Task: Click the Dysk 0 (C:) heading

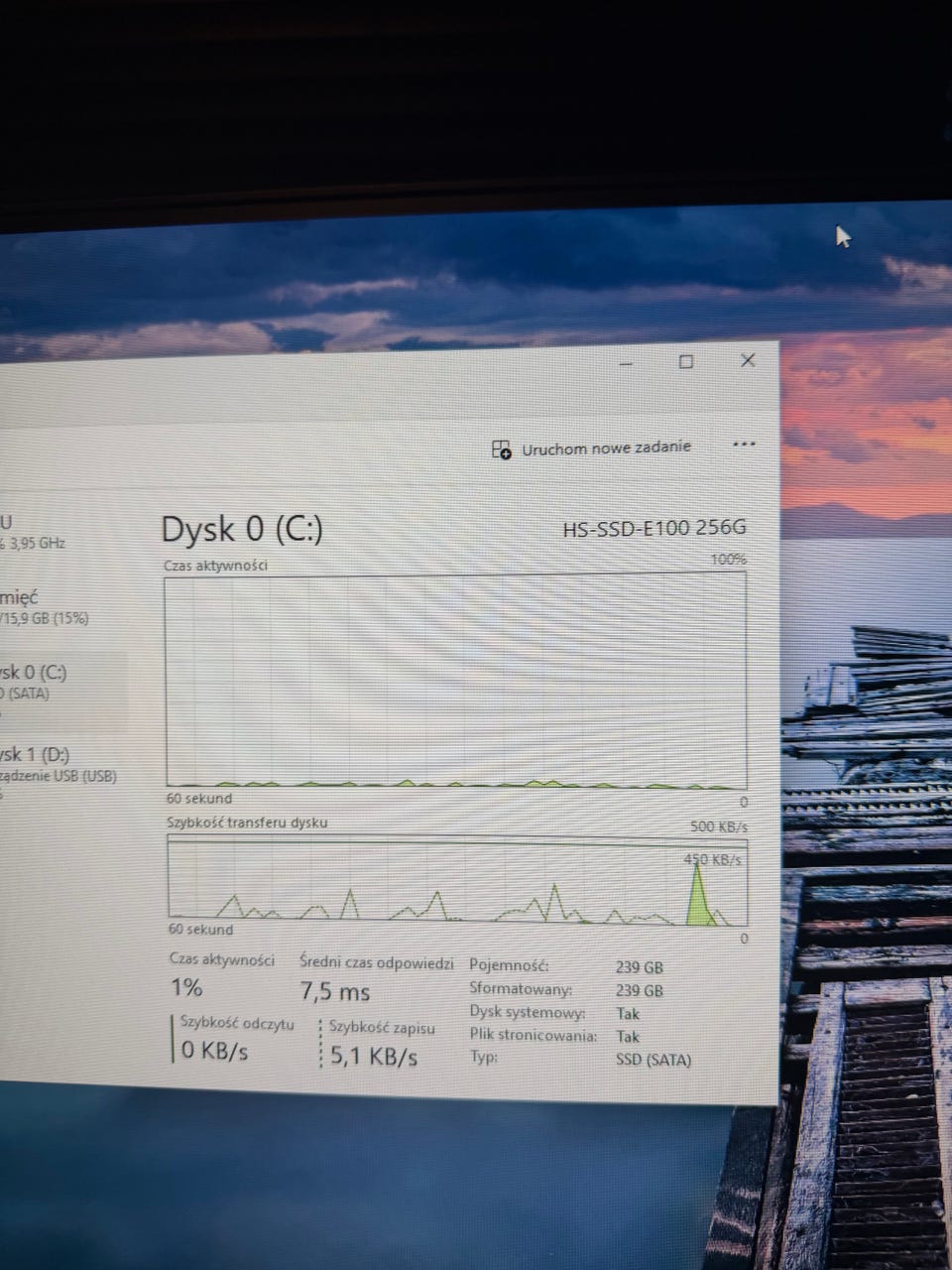Action: coord(242,530)
